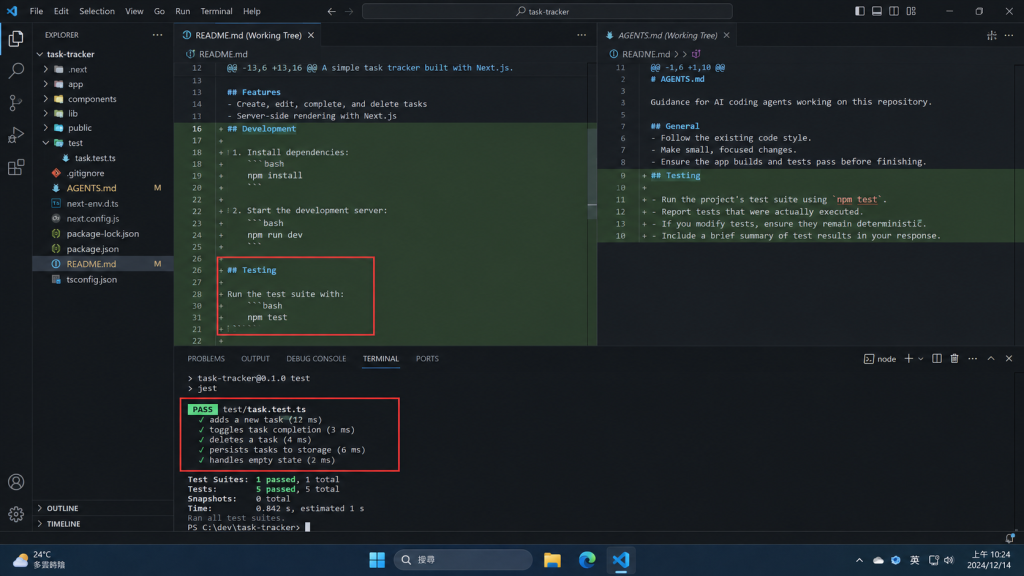Collapse the test folder
The image size is (1024, 576).
pyautogui.click(x=46, y=143)
